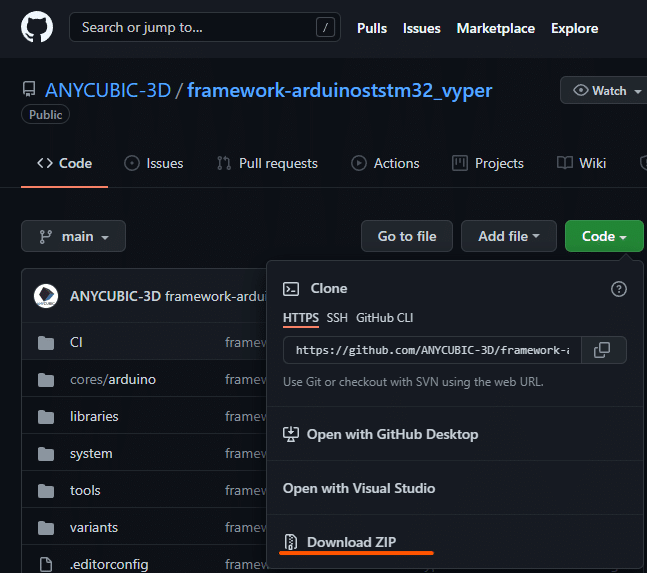Click the Actions play icon
The height and width of the screenshot is (573, 647).
tap(359, 163)
